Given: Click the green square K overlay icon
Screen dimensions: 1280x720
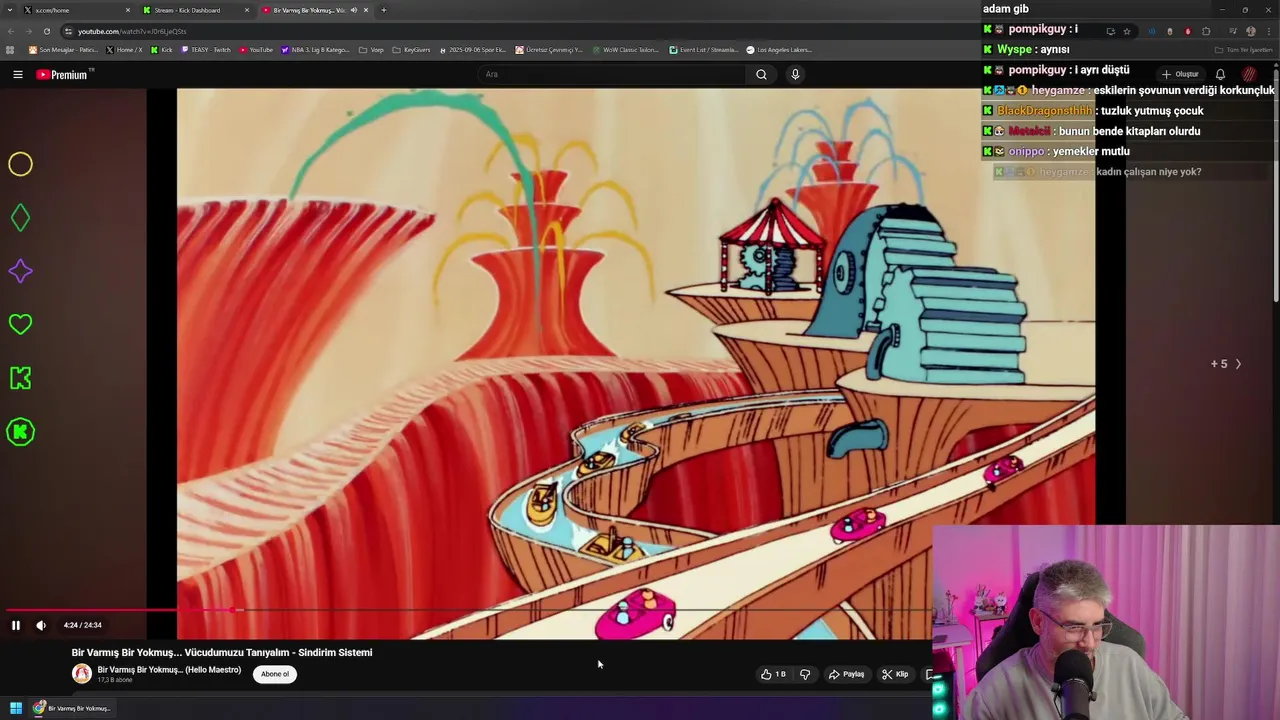Looking at the screenshot, I should pos(20,378).
